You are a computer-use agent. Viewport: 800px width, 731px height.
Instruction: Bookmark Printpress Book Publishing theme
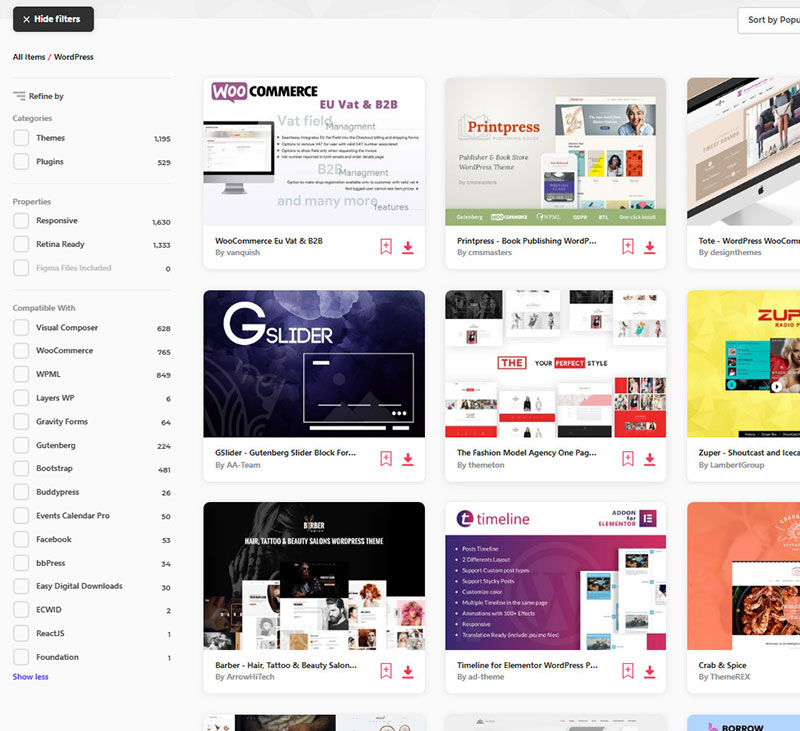pyautogui.click(x=628, y=246)
